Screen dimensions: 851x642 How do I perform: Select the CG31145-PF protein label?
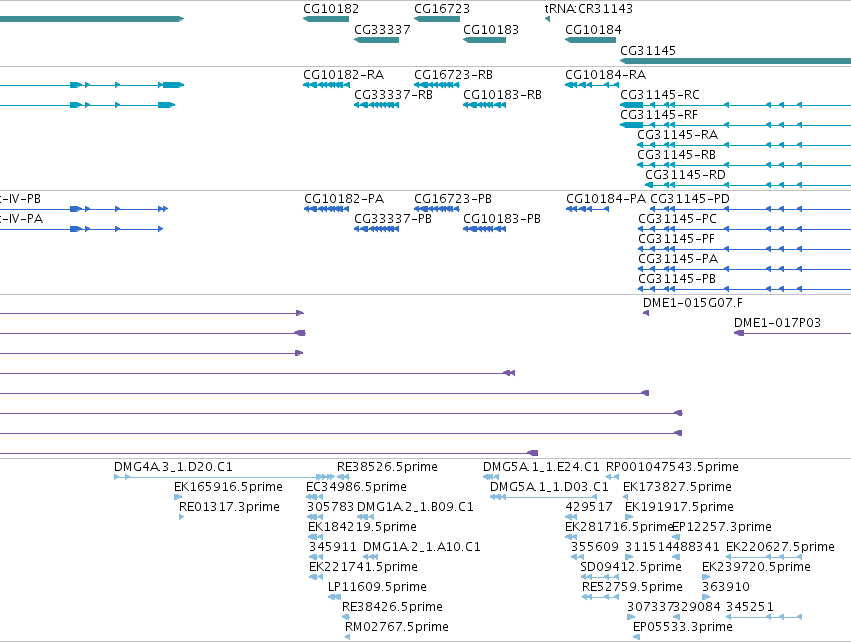[676, 239]
